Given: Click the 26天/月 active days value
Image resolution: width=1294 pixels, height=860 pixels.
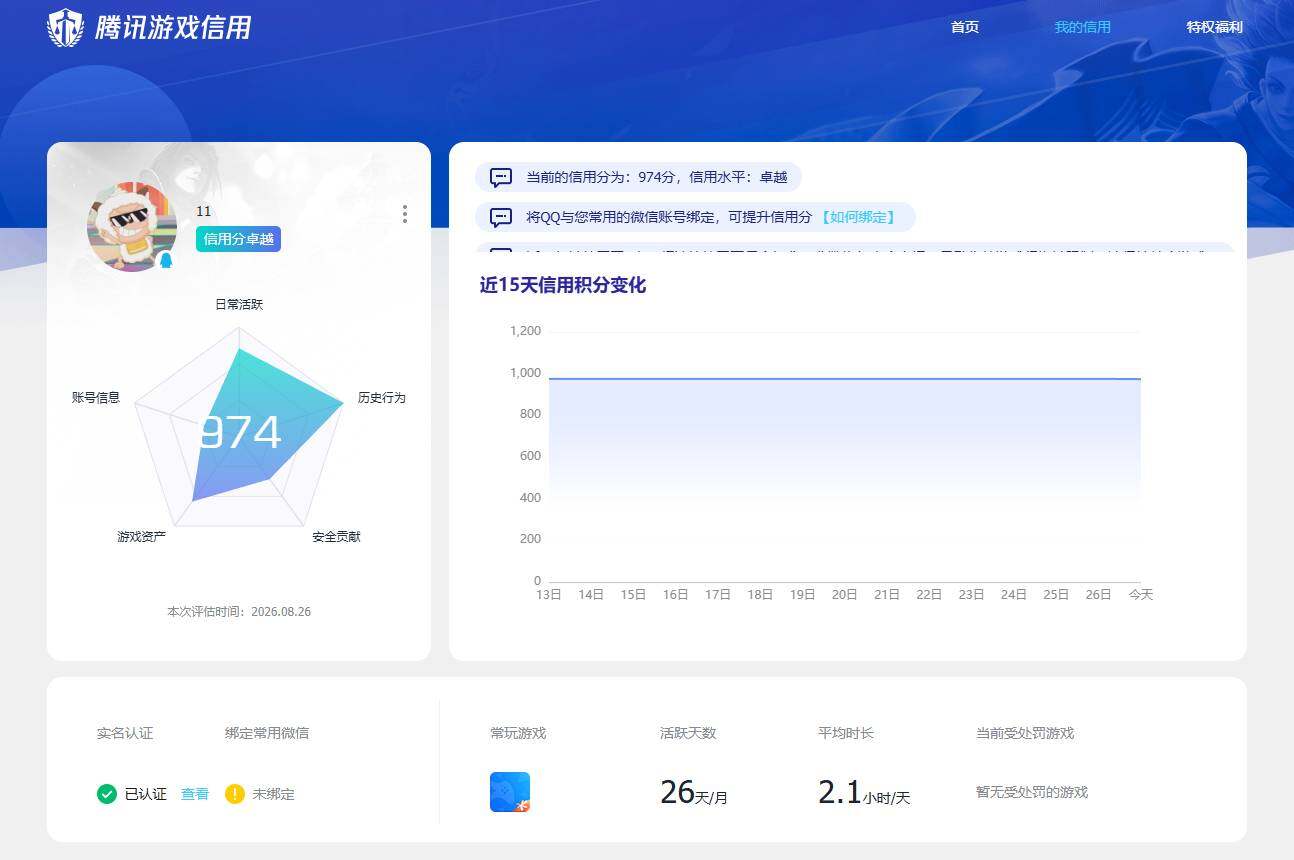Looking at the screenshot, I should (694, 793).
